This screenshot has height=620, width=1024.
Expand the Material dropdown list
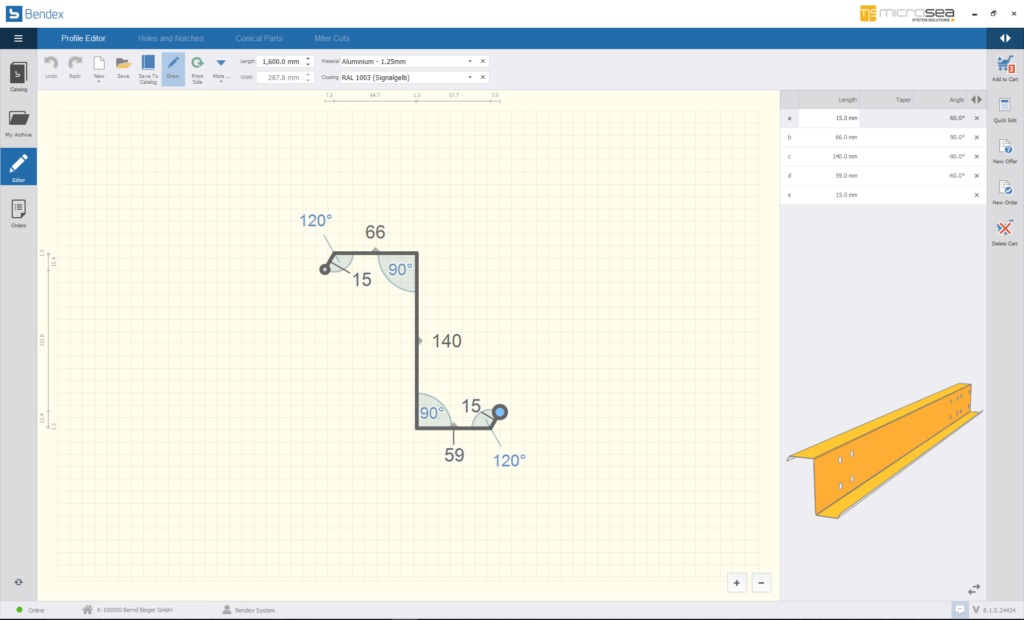pyautogui.click(x=470, y=61)
